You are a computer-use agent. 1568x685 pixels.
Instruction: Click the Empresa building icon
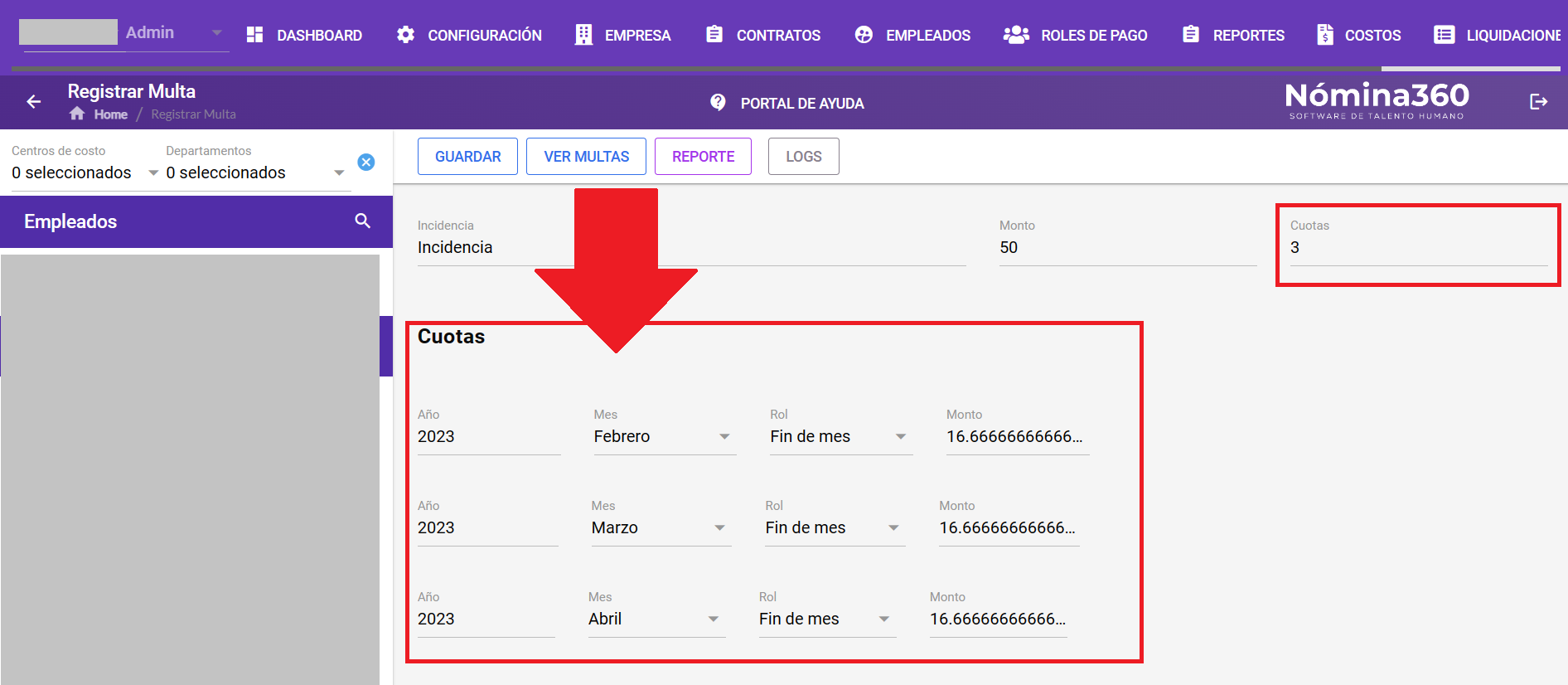[583, 35]
